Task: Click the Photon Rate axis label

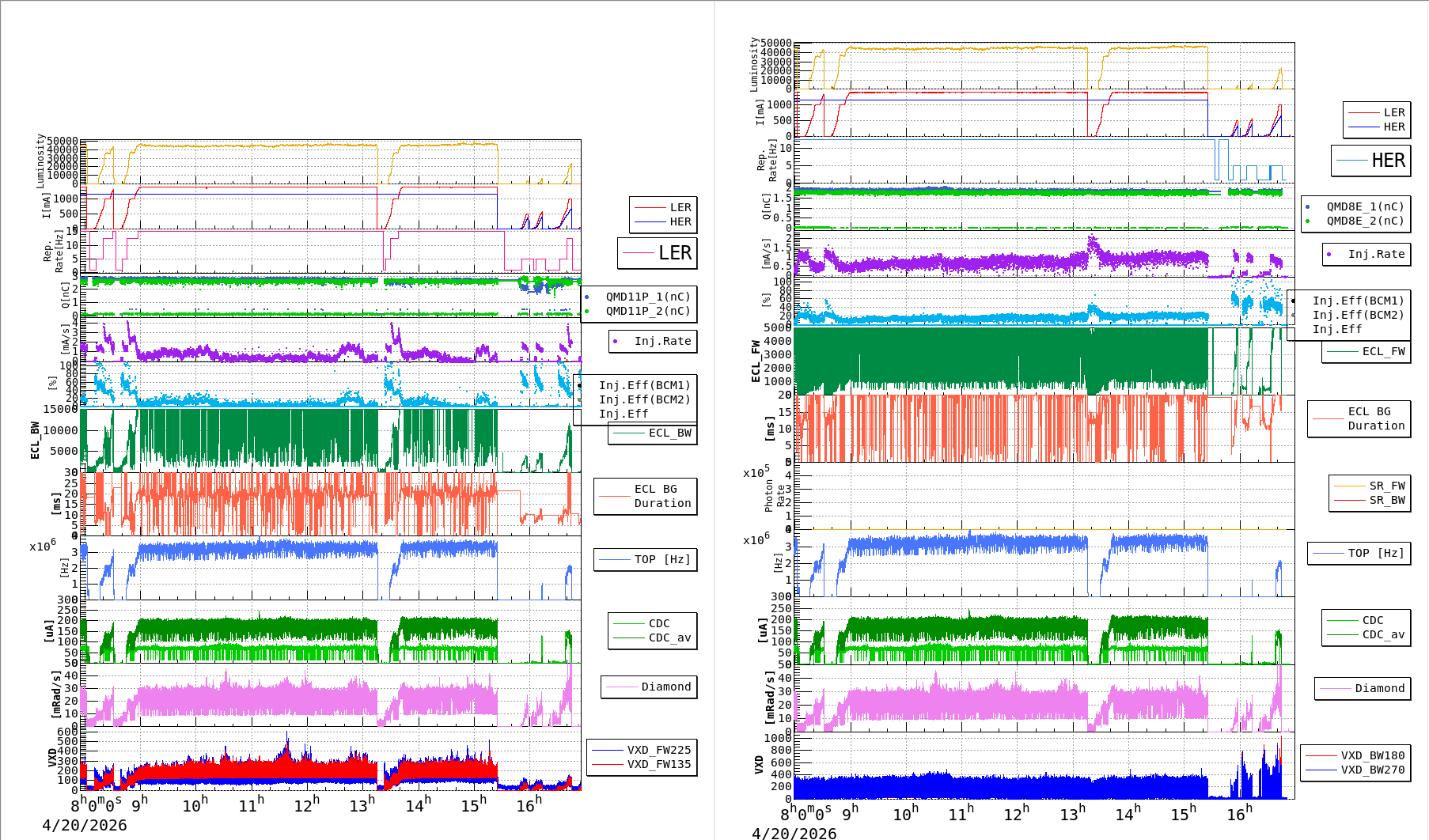Action: coord(775,496)
